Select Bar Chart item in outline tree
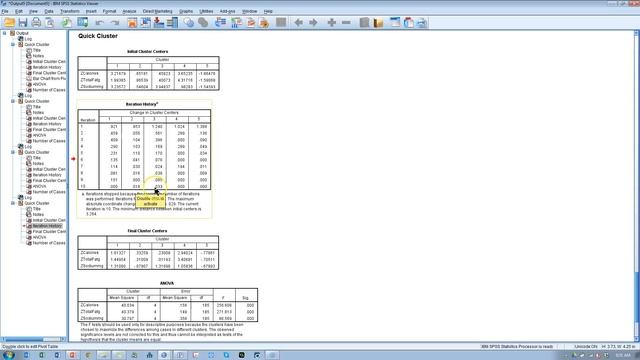 (x=49, y=78)
